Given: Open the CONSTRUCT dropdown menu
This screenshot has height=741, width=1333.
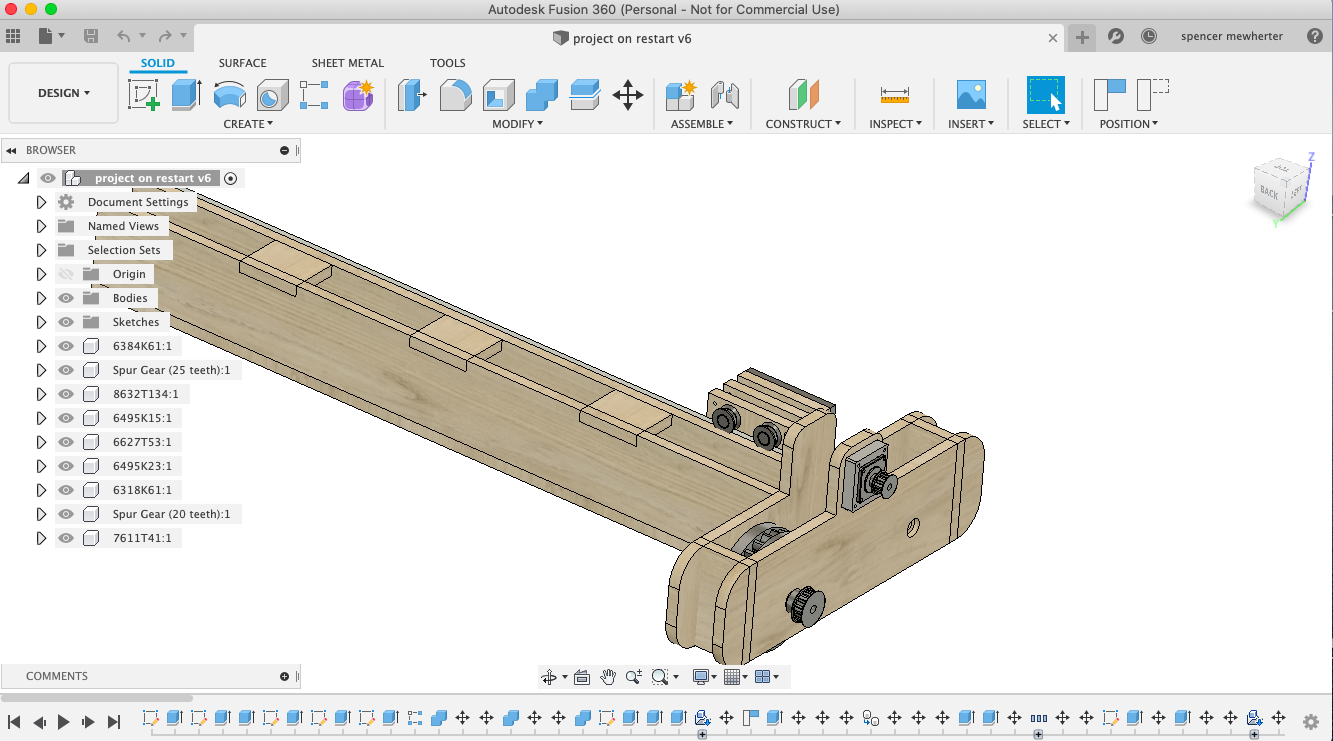Looking at the screenshot, I should [x=803, y=124].
